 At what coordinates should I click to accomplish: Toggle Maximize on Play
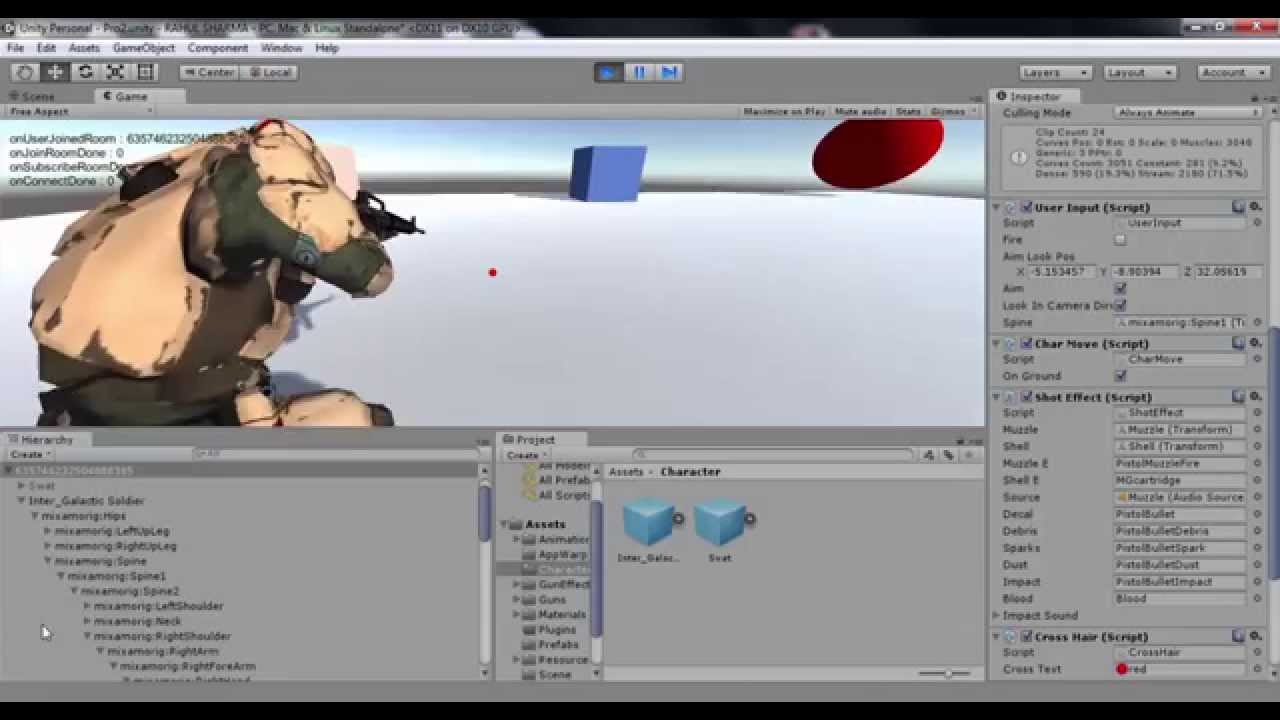coord(784,111)
